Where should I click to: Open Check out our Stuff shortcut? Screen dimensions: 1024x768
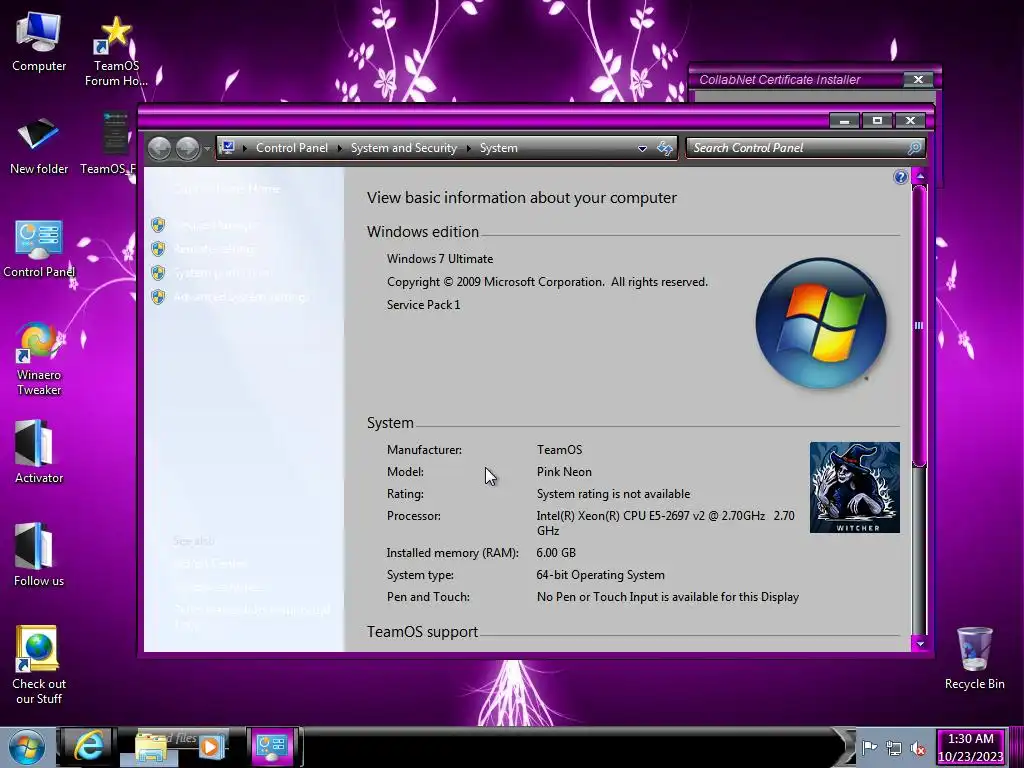pos(39,665)
